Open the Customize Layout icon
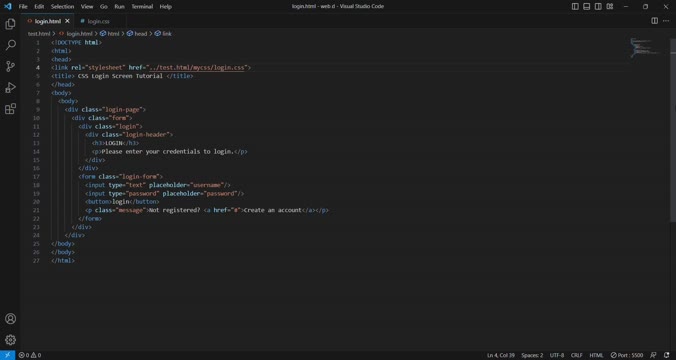 click(610, 6)
